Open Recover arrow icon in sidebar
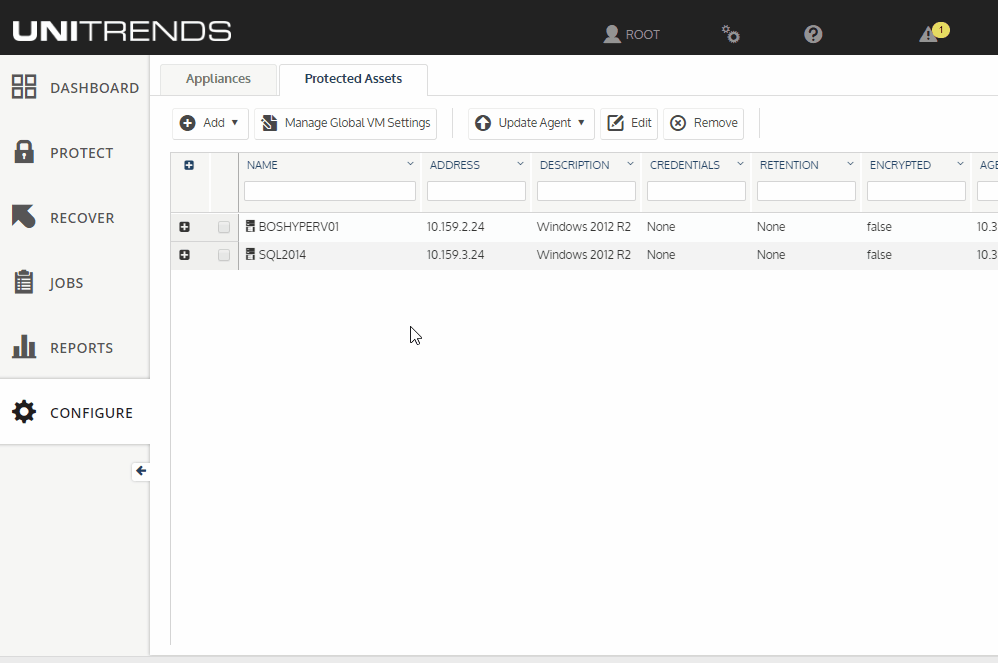The width and height of the screenshot is (998, 663). click(24, 216)
